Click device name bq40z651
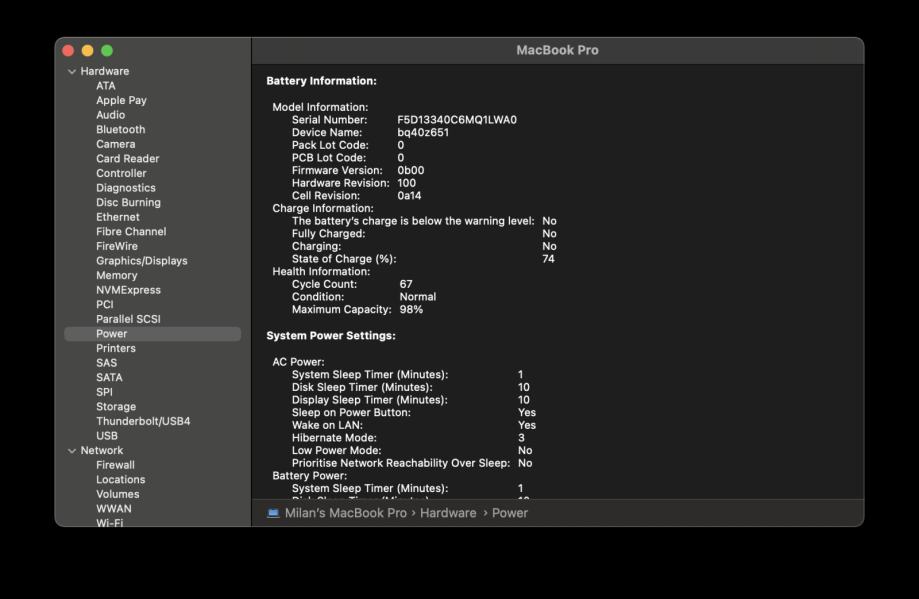Viewport: 919px width, 599px height. [423, 132]
